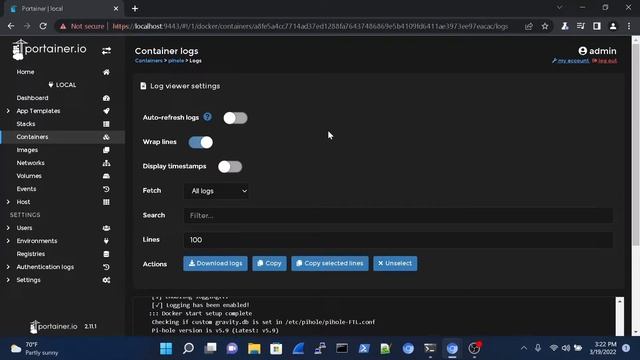Click the Volumes drive icon
640x360 pixels.
point(106,176)
